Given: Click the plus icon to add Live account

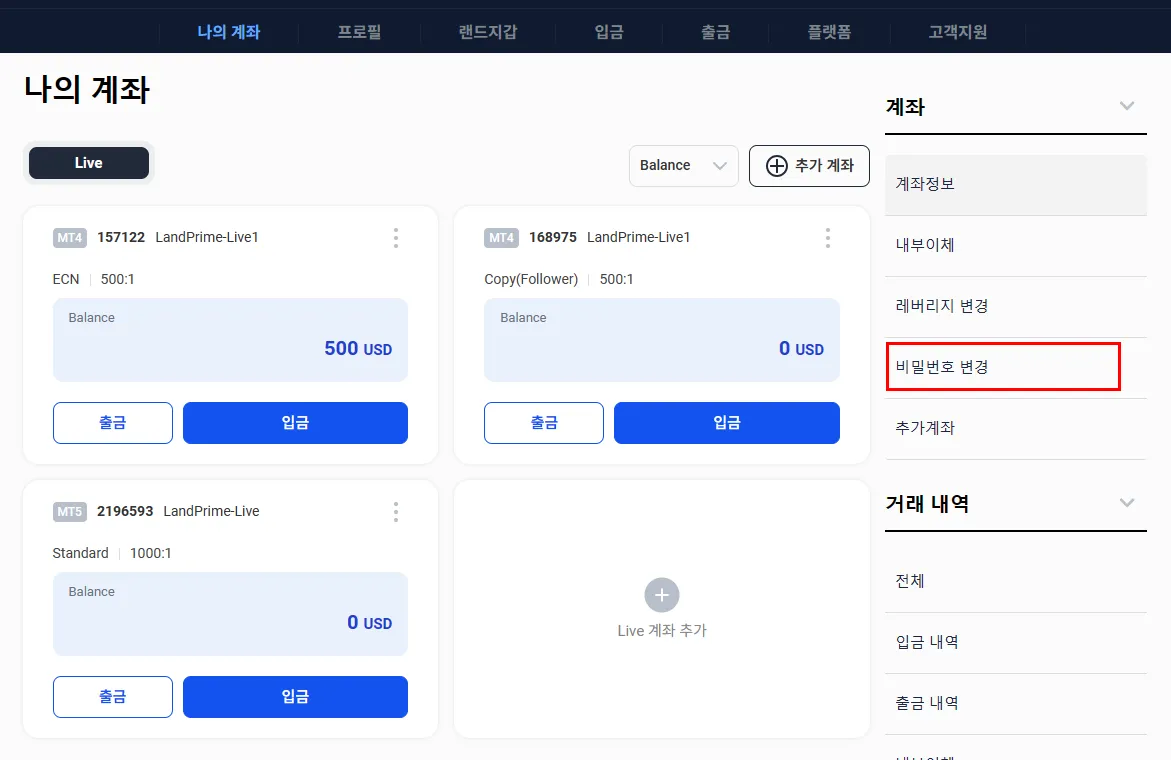Looking at the screenshot, I should (x=661, y=595).
